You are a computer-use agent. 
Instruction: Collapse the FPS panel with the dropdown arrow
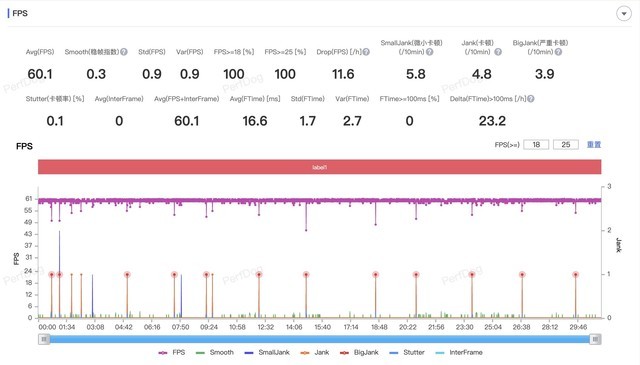624,13
